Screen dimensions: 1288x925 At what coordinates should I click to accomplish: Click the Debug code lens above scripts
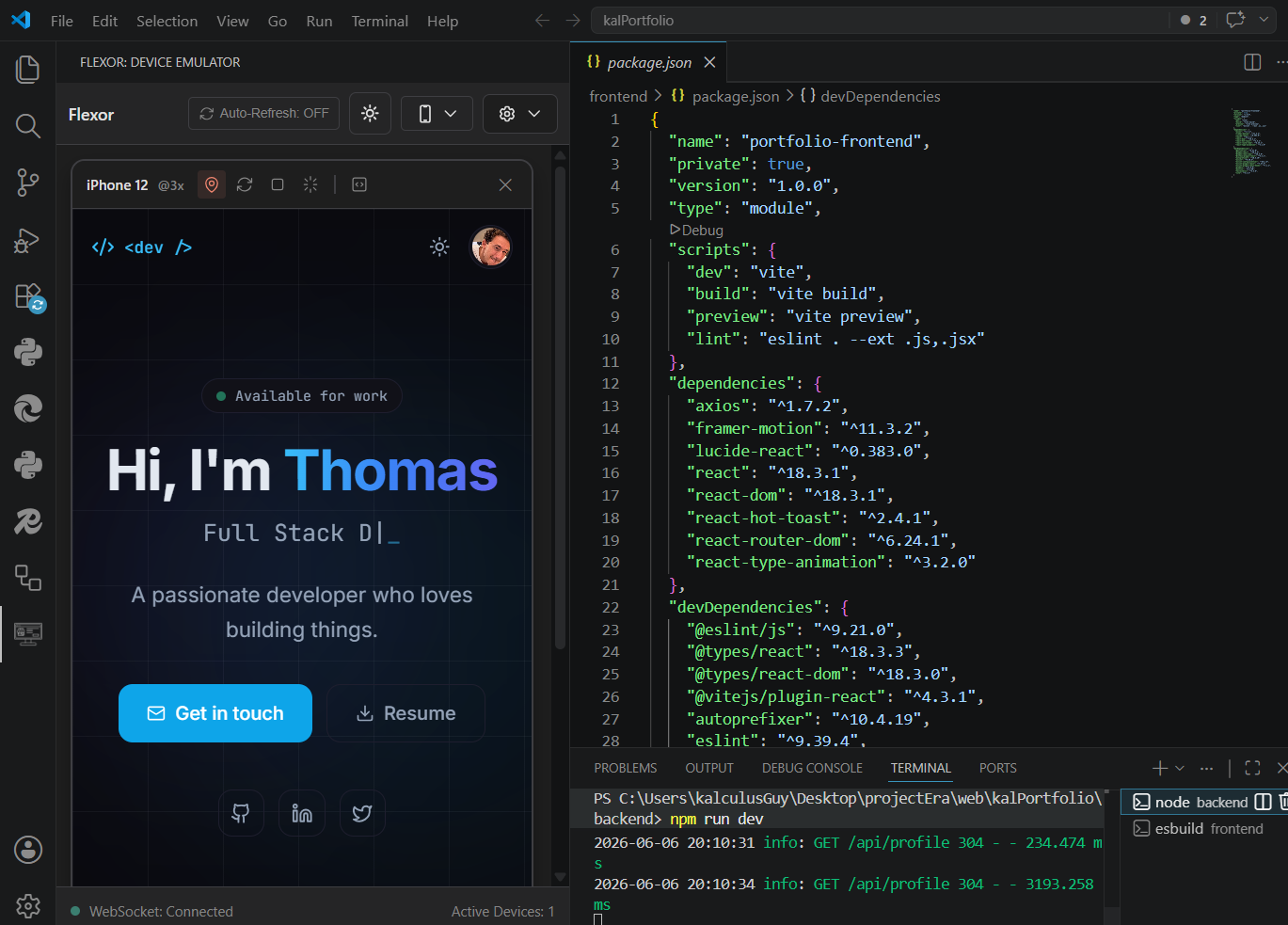(697, 230)
